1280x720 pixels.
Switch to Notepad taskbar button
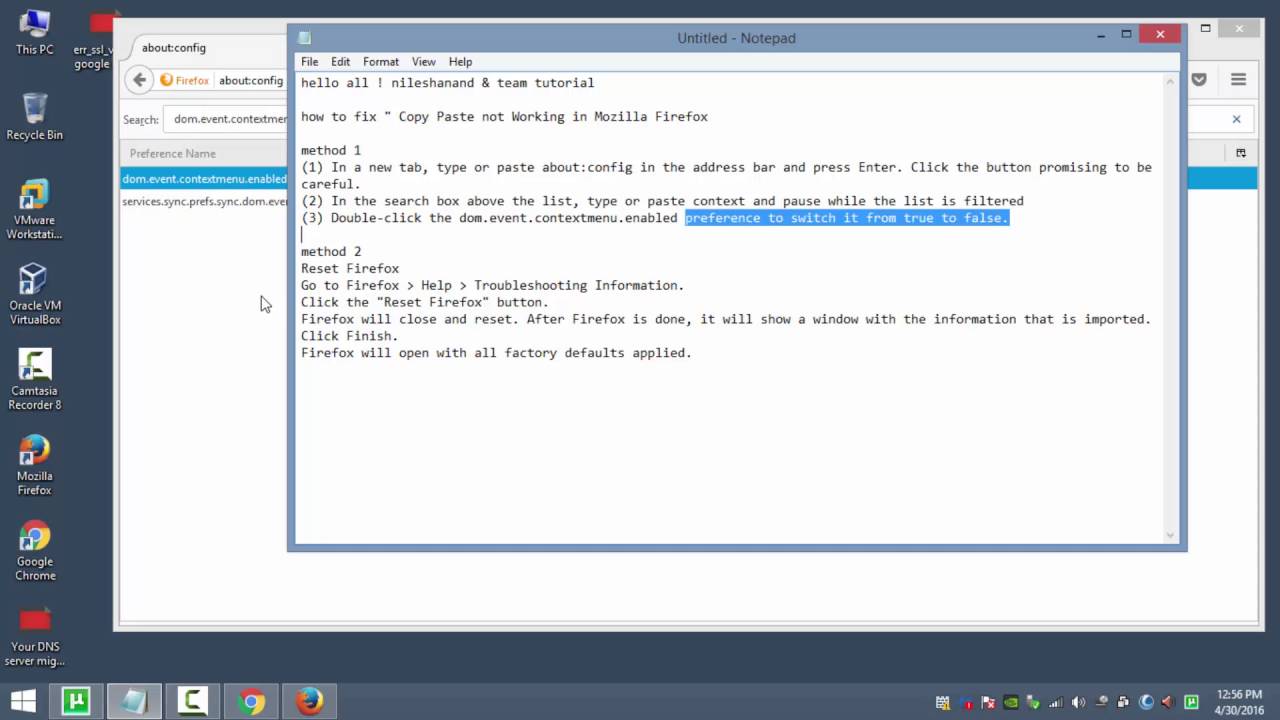(x=134, y=701)
